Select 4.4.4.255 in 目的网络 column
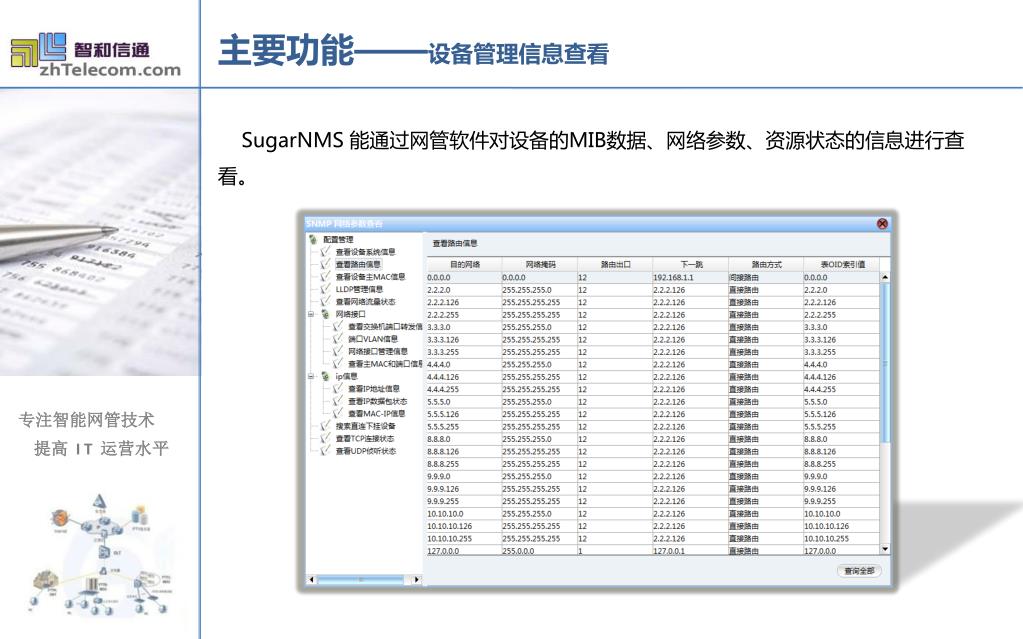1023x639 pixels. pyautogui.click(x=465, y=389)
